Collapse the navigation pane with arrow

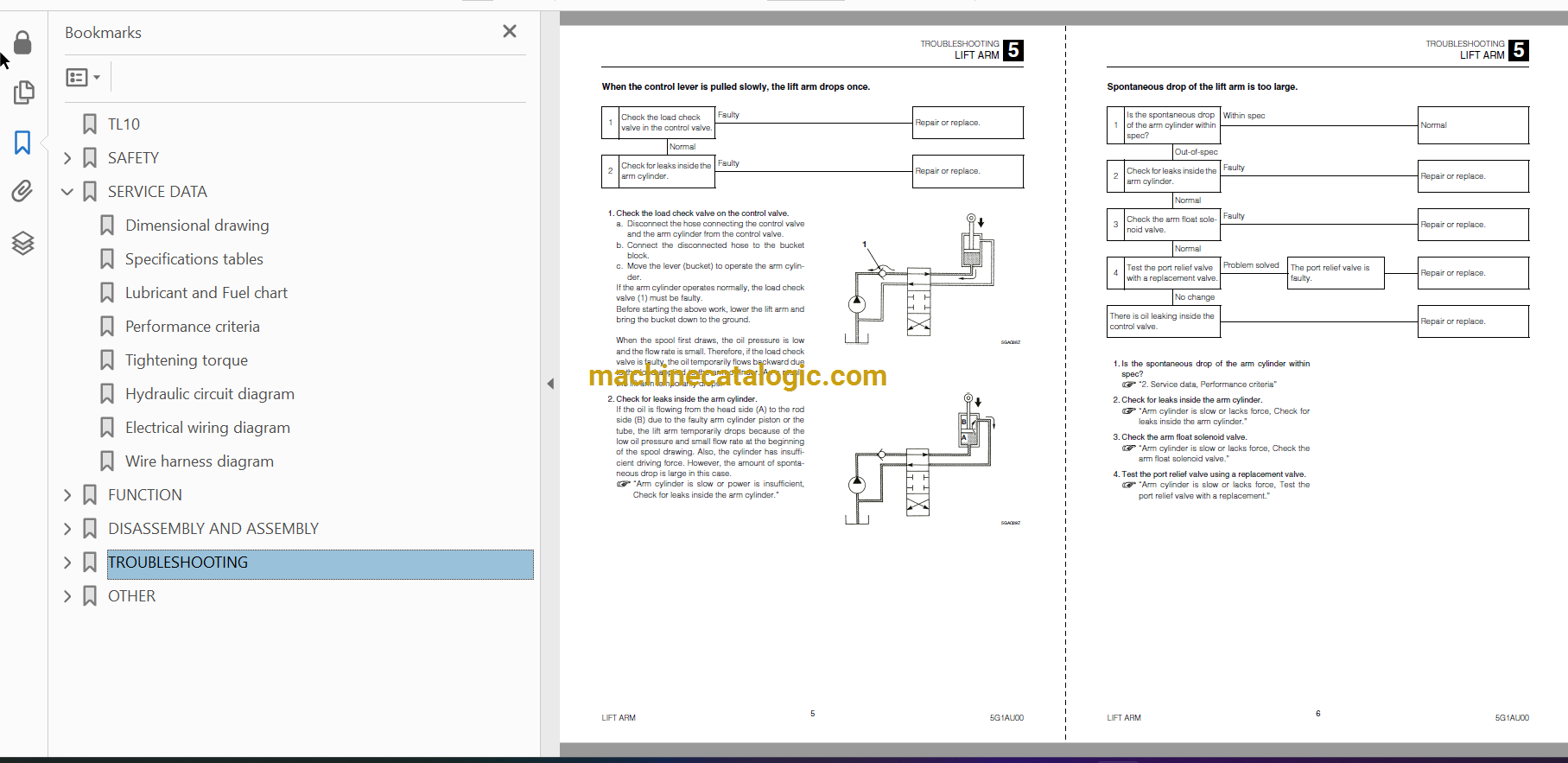[550, 384]
